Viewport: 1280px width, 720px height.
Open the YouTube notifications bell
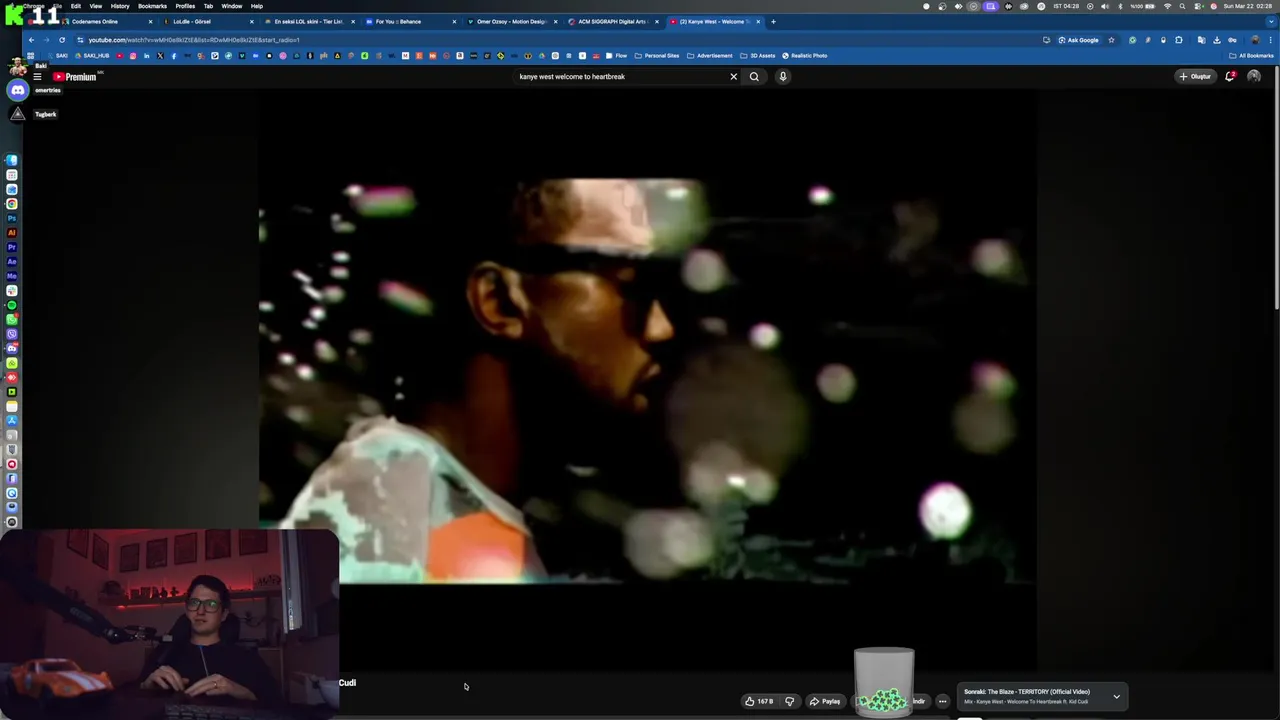pos(1230,76)
